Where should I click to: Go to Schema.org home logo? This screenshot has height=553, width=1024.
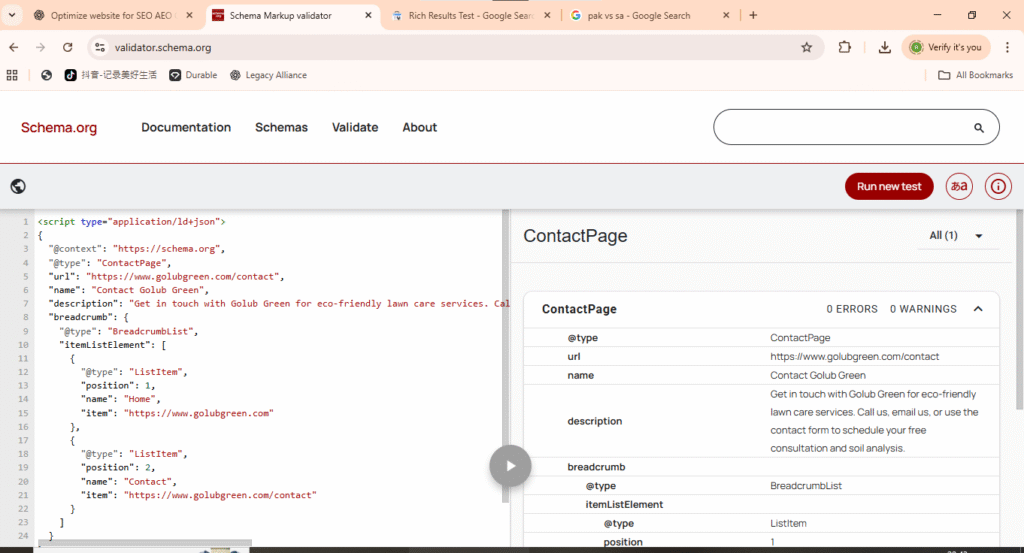coord(59,127)
